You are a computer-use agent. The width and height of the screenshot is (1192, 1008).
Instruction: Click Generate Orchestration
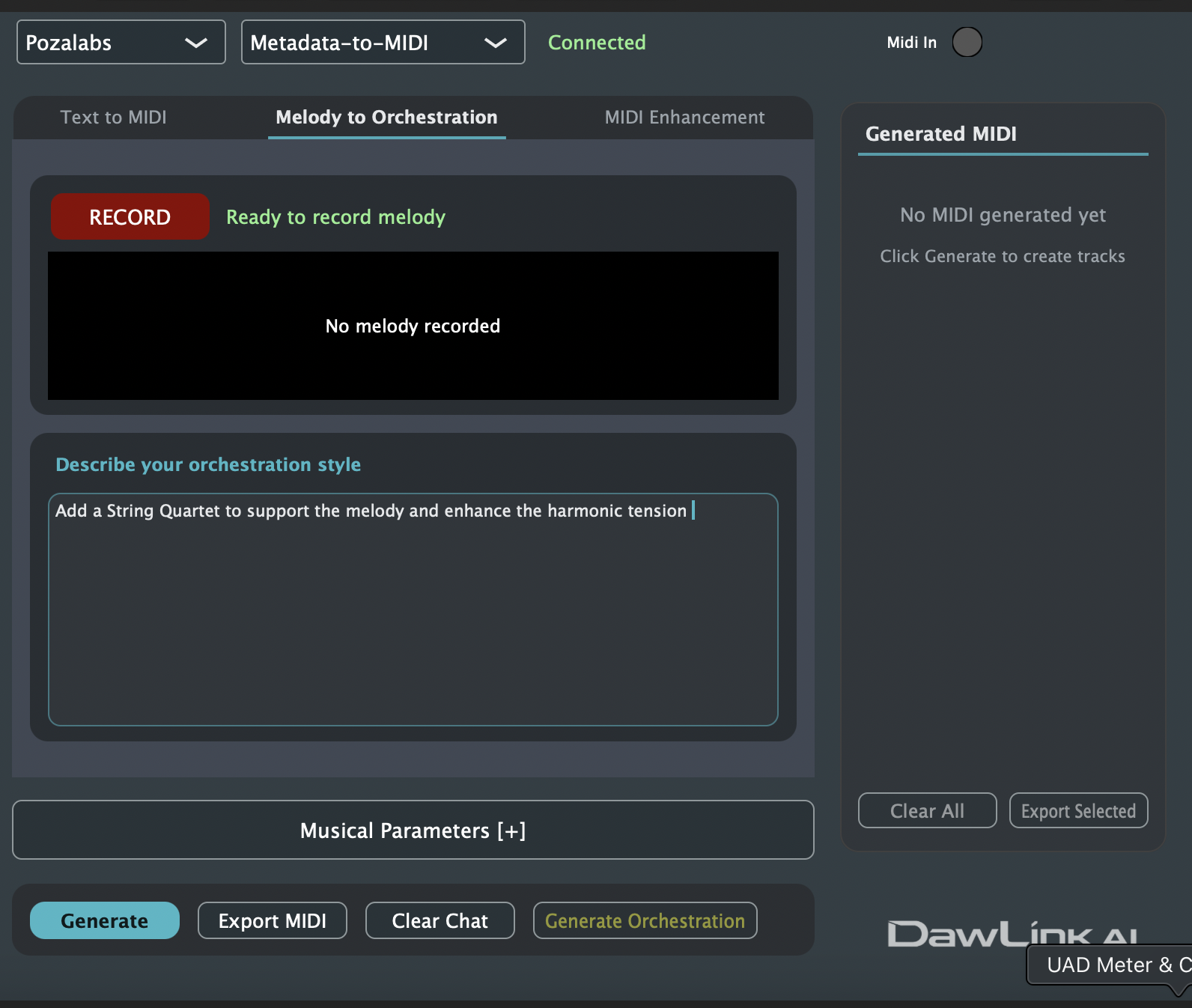coord(645,920)
